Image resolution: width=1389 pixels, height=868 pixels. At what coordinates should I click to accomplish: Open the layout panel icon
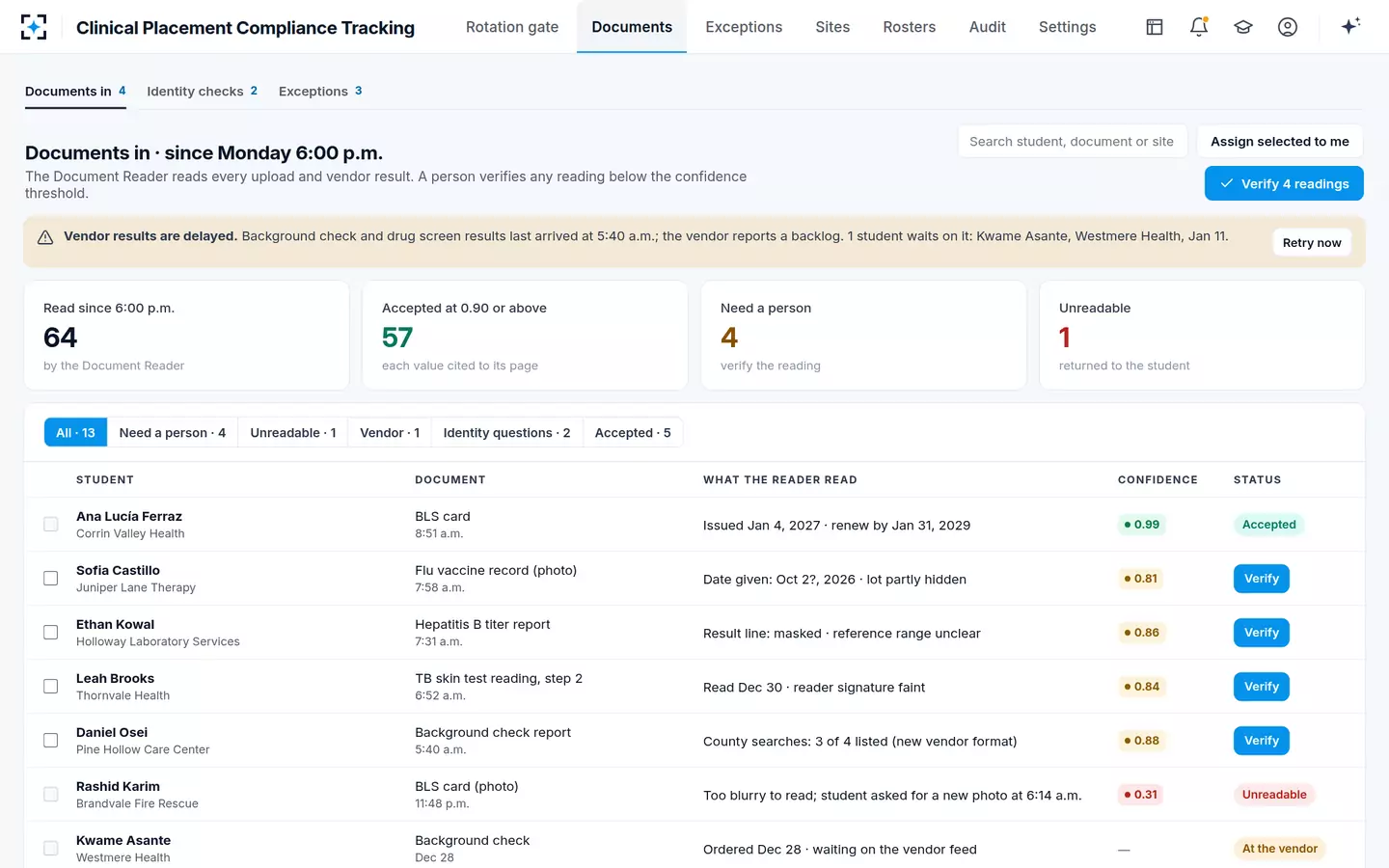coord(1155,27)
